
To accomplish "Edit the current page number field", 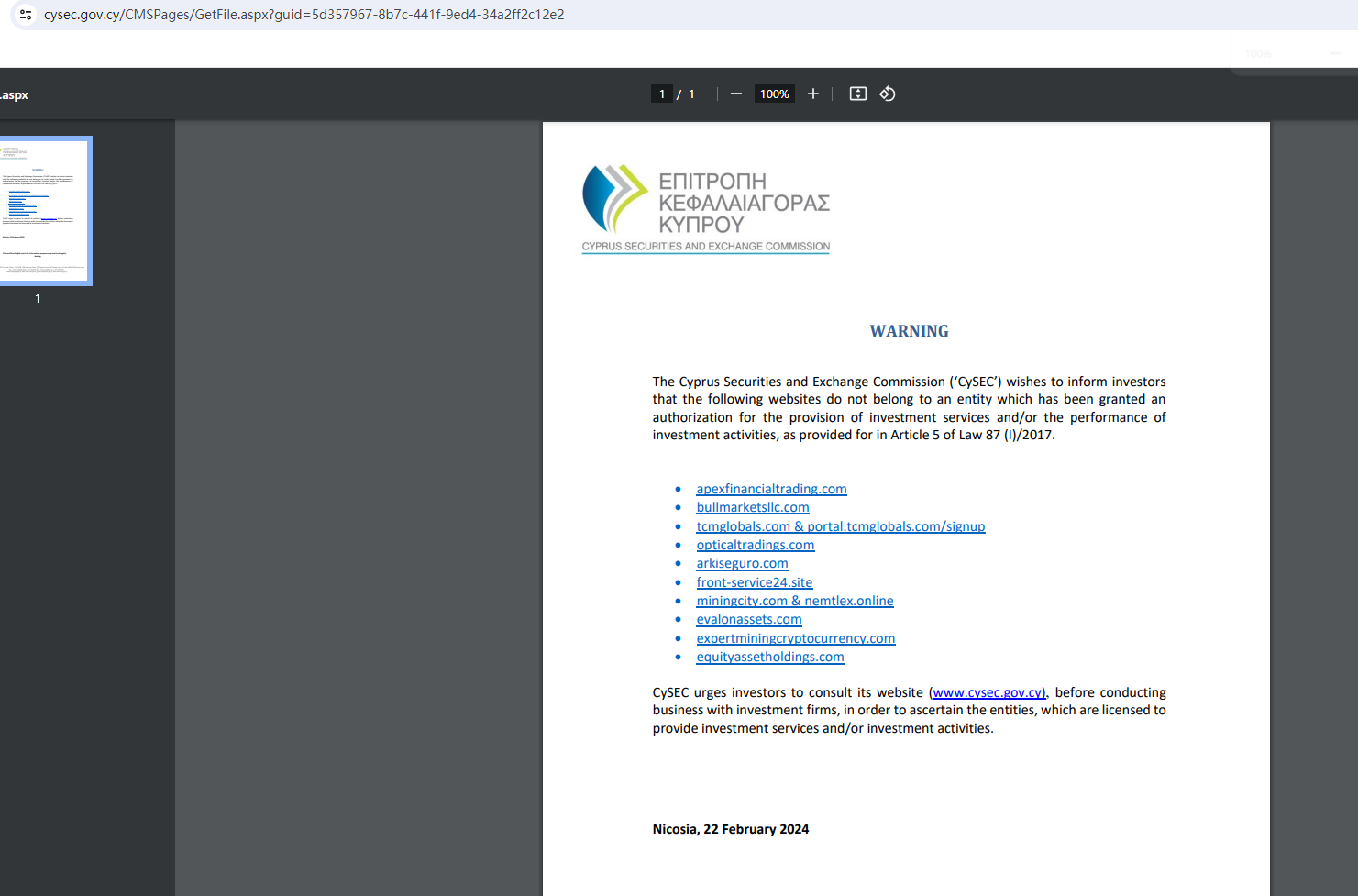I will point(662,94).
